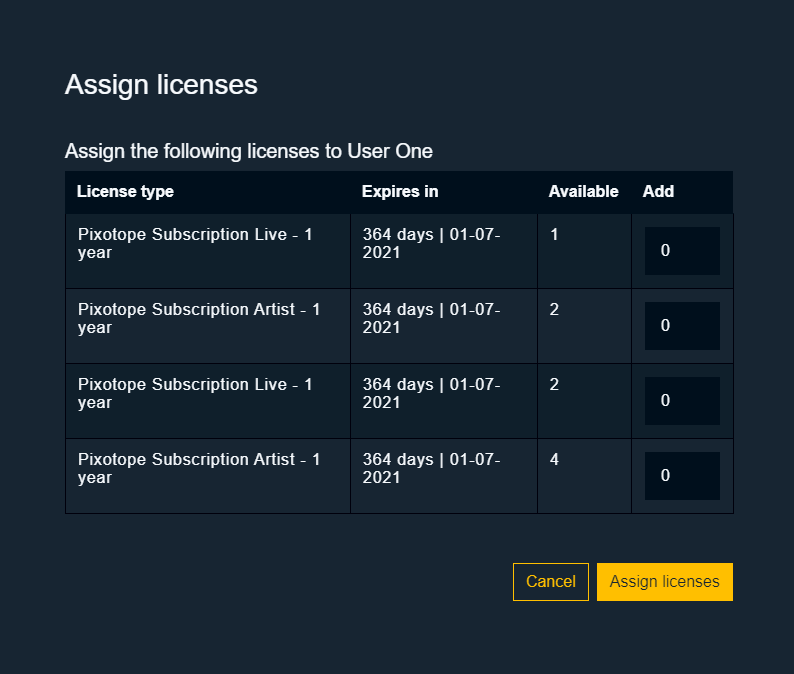The height and width of the screenshot is (674, 794).
Task: Select second Pixotope Subscription Live row name
Action: (x=195, y=393)
